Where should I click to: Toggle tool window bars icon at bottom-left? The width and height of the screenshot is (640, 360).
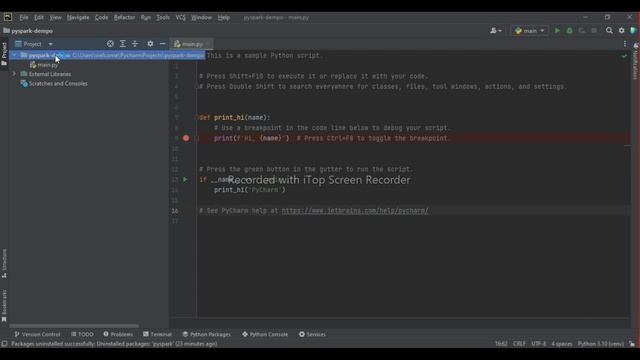coord(4,344)
